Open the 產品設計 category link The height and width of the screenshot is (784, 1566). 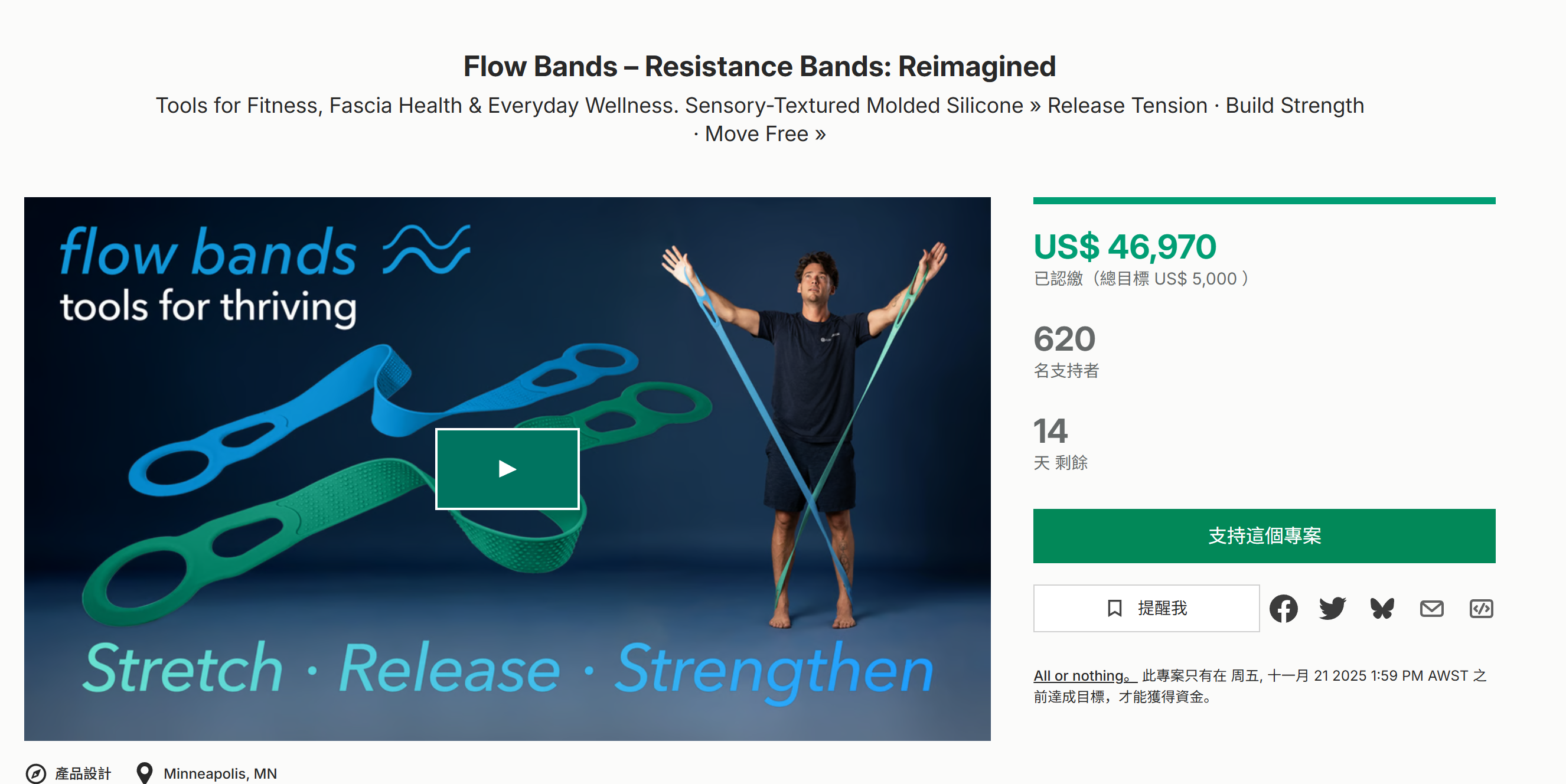pyautogui.click(x=83, y=773)
